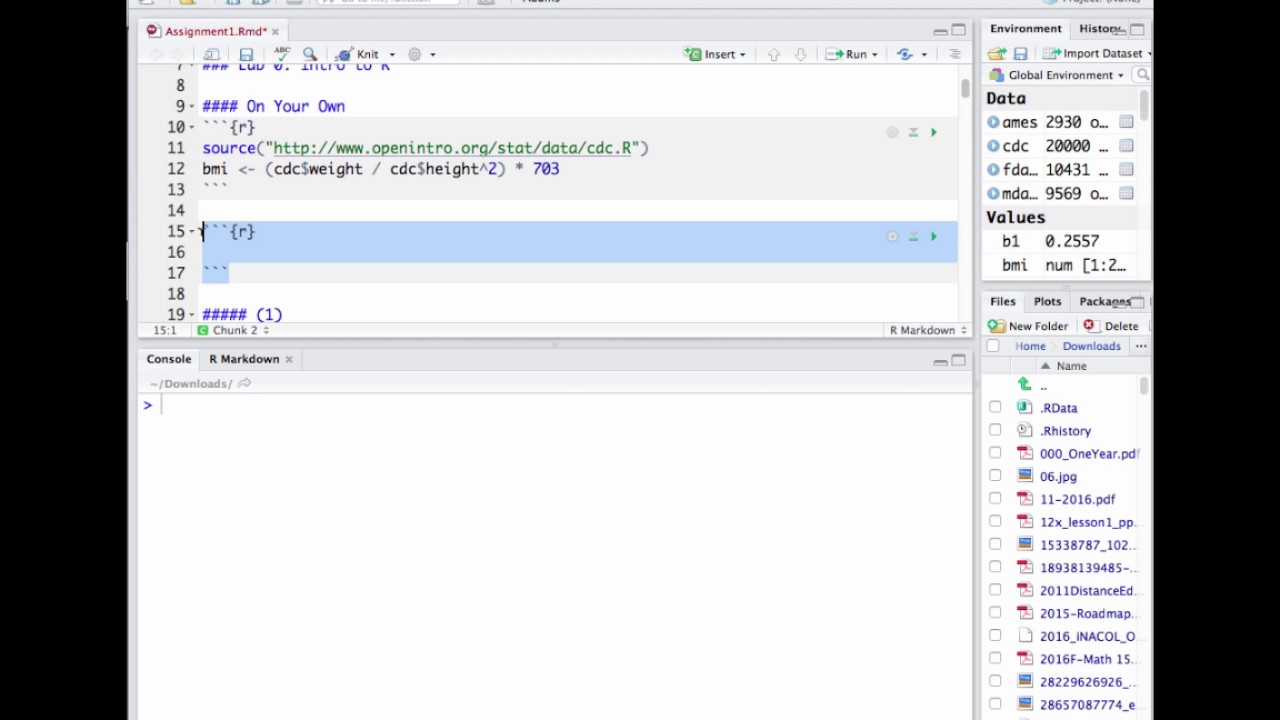Open Downloads in files breadcrumb
Image resolution: width=1280 pixels, height=720 pixels.
click(x=1091, y=346)
